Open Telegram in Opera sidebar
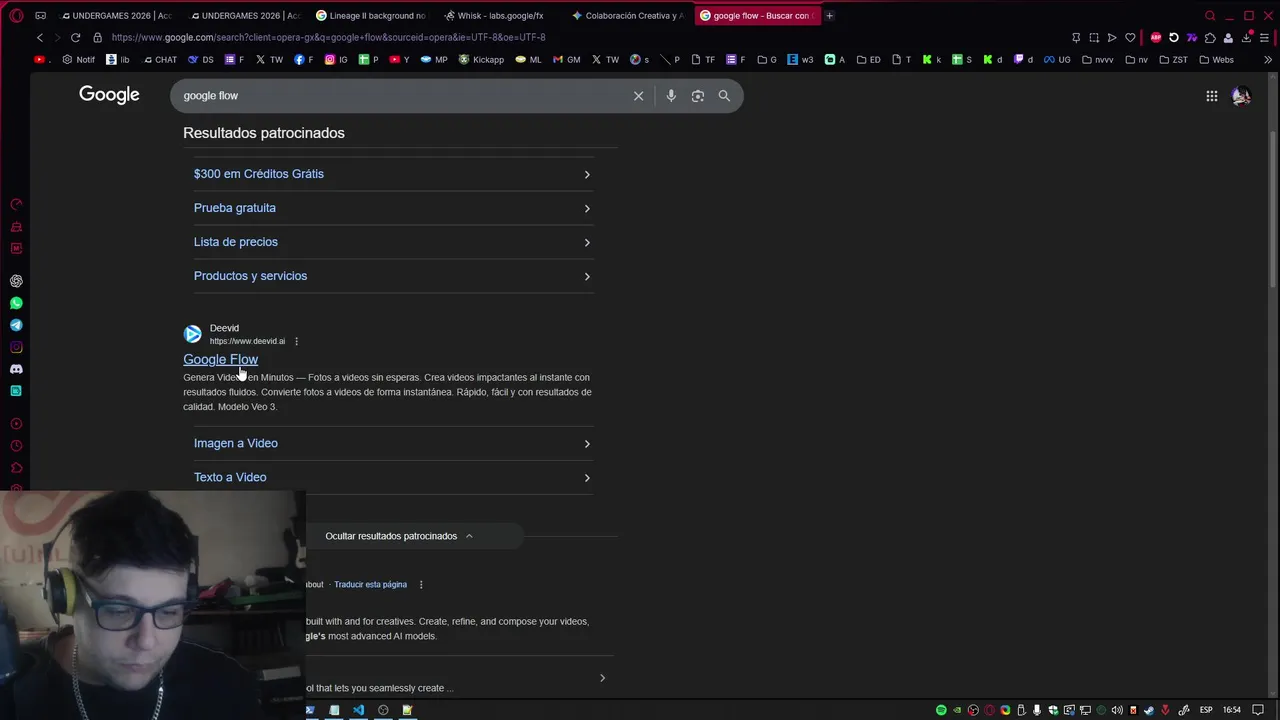This screenshot has height=720, width=1280. (16, 325)
